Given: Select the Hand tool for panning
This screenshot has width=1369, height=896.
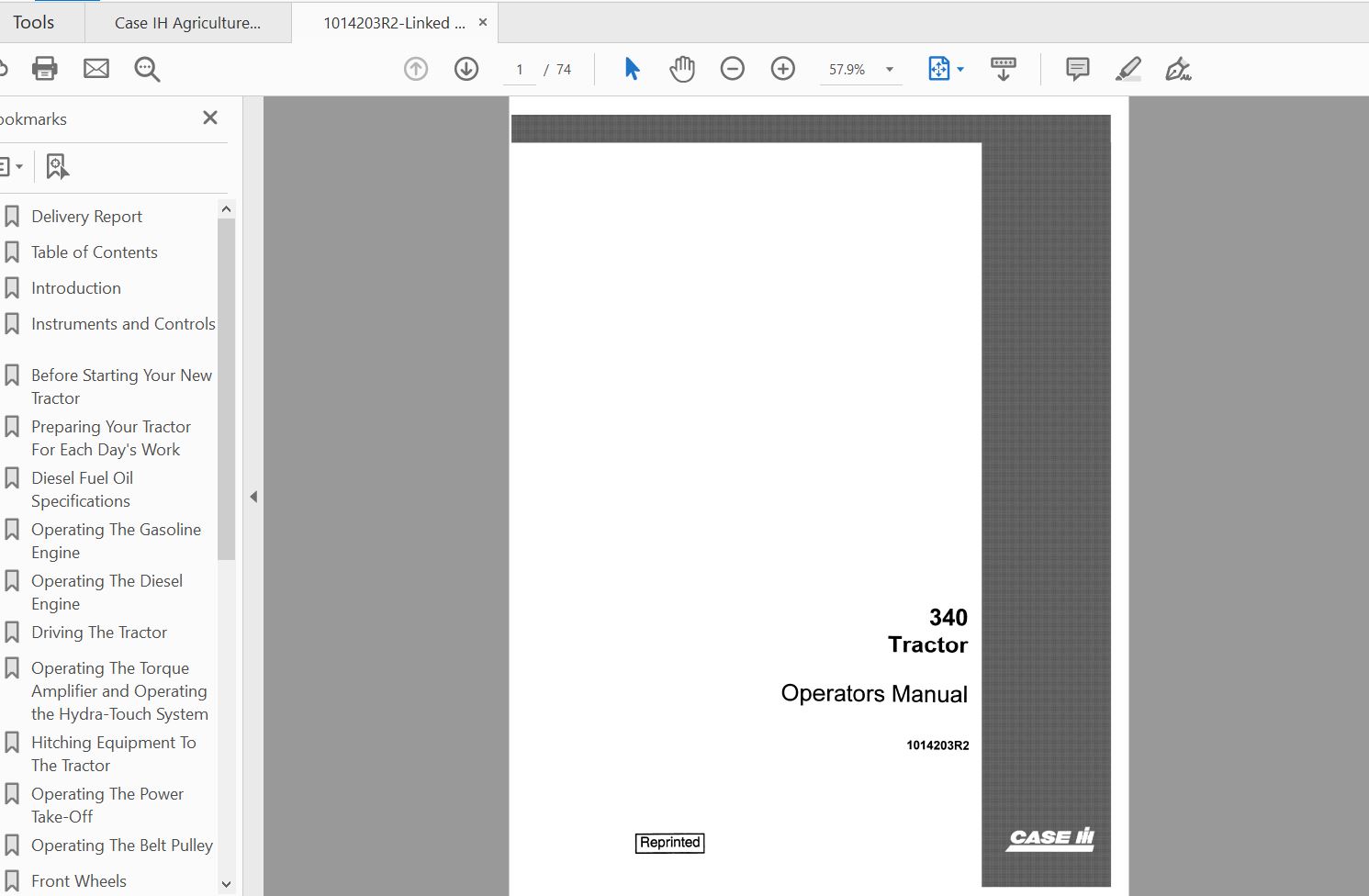Looking at the screenshot, I should [x=682, y=68].
